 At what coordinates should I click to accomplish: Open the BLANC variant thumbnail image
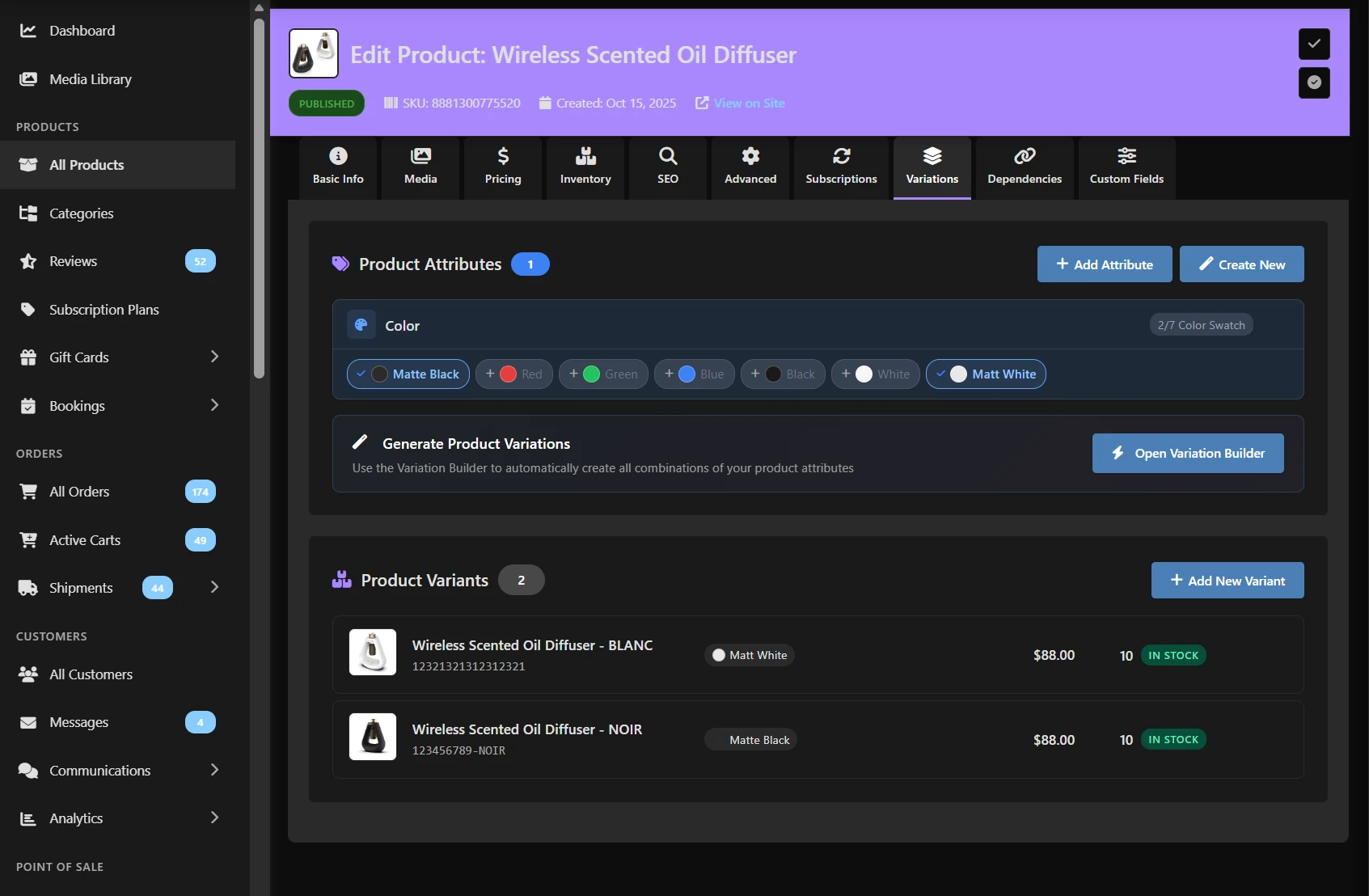[373, 652]
